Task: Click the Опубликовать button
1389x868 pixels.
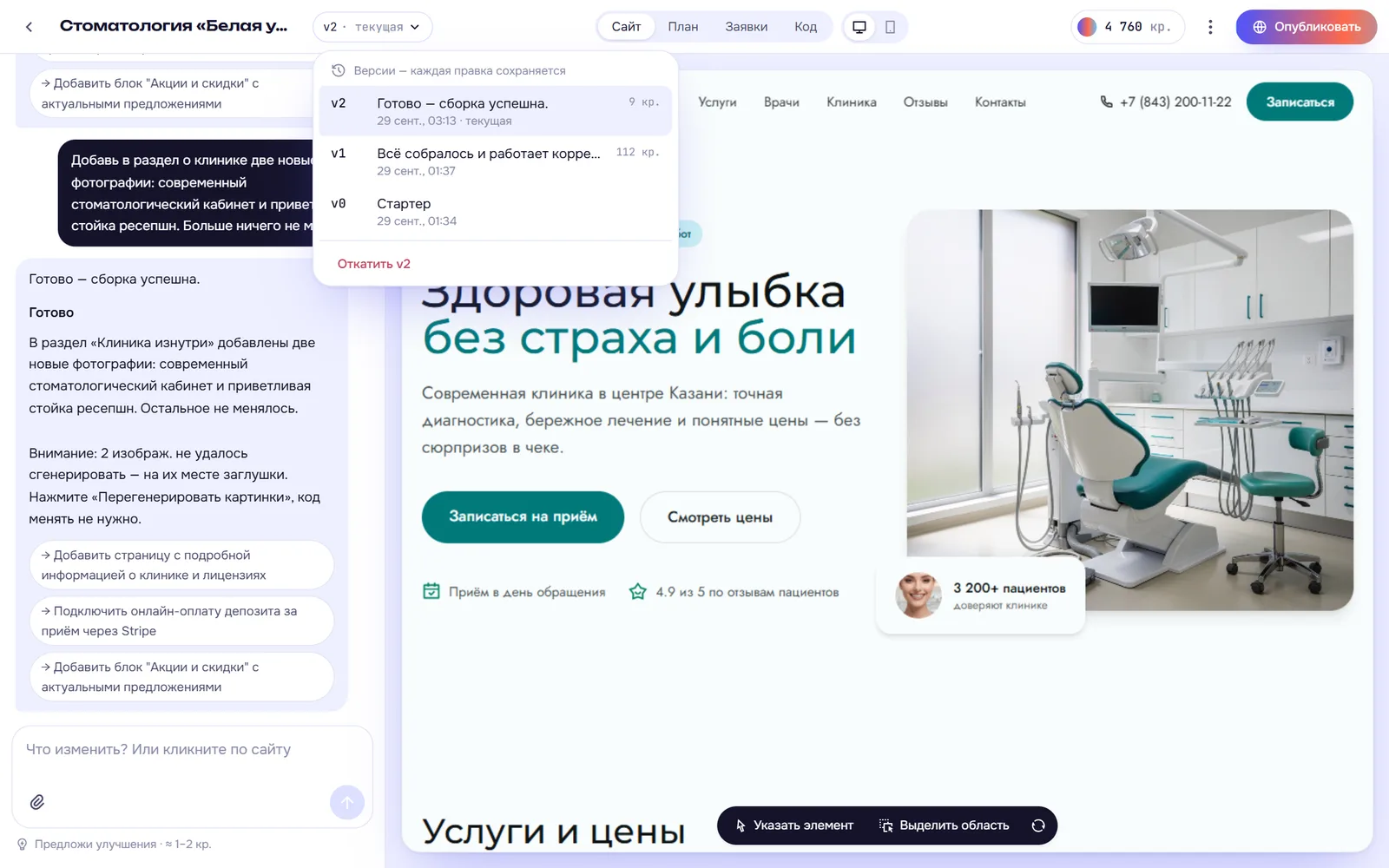Action: (x=1307, y=27)
